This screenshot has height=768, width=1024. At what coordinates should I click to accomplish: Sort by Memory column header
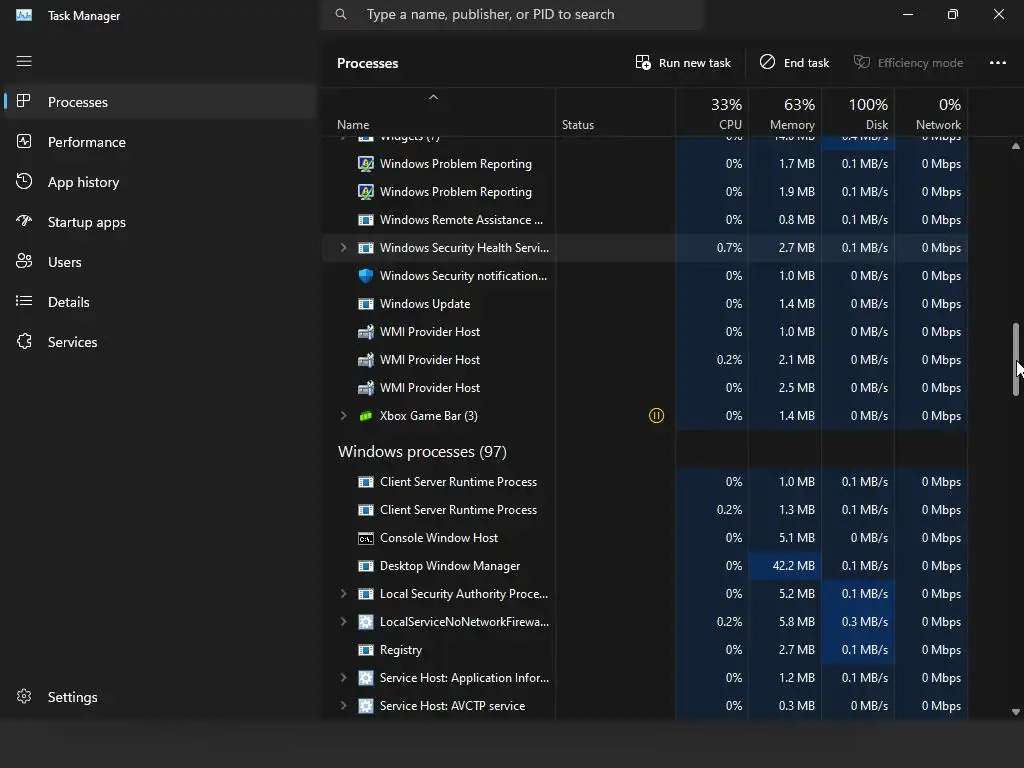785,113
